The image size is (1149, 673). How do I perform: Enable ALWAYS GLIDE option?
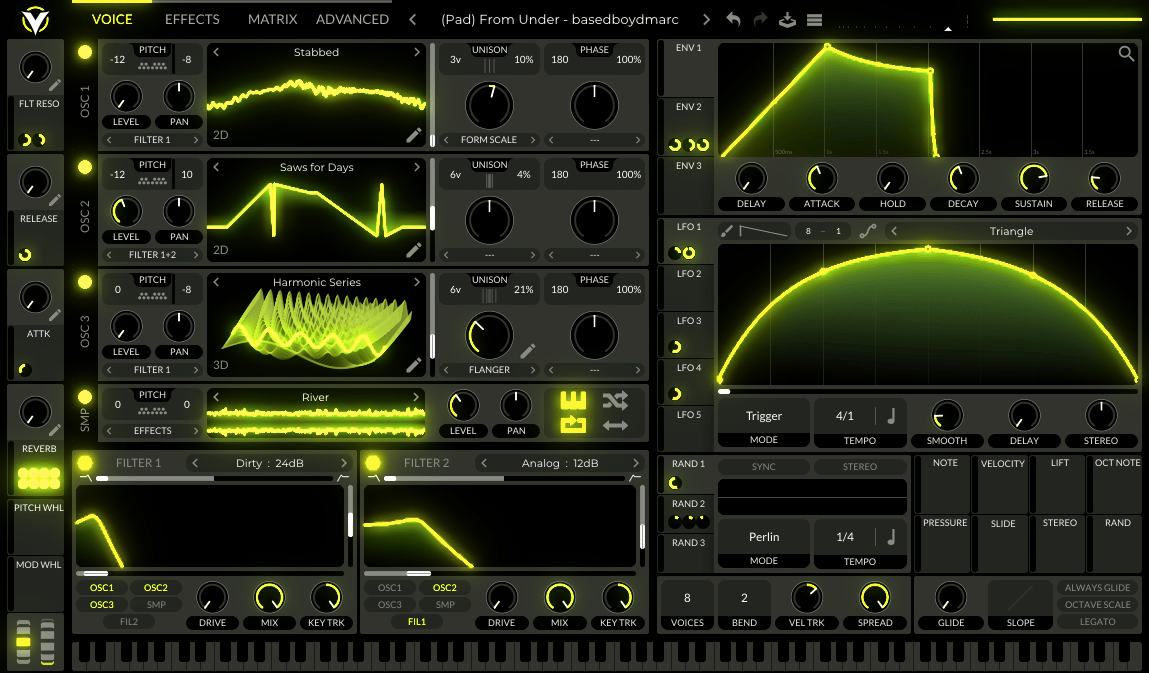[1097, 588]
